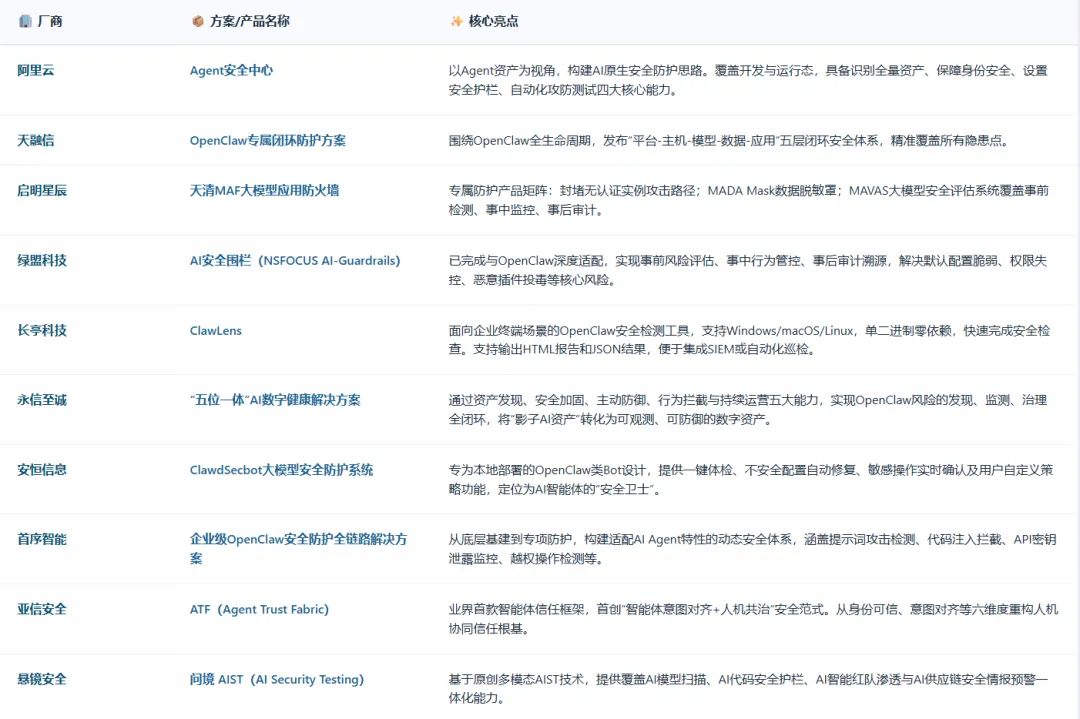Click the sparkle icon beside 核心亮点 header
This screenshot has width=1080, height=719.
456,21
